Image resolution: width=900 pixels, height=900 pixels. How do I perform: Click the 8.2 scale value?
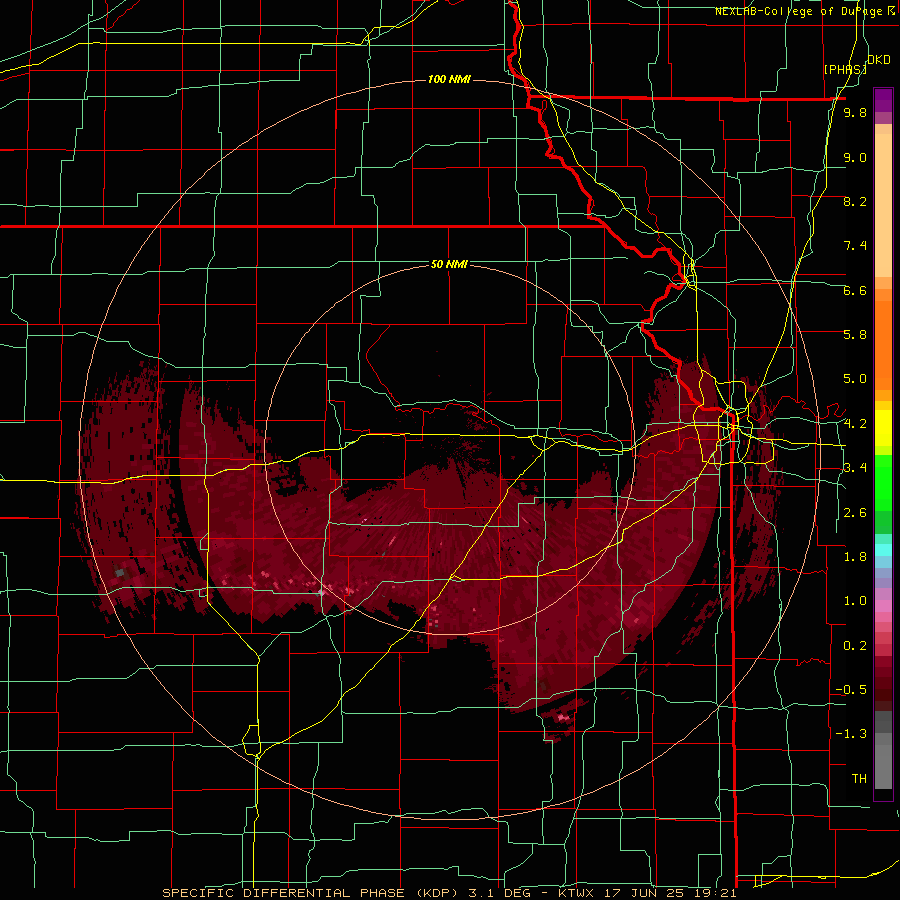pyautogui.click(x=855, y=201)
